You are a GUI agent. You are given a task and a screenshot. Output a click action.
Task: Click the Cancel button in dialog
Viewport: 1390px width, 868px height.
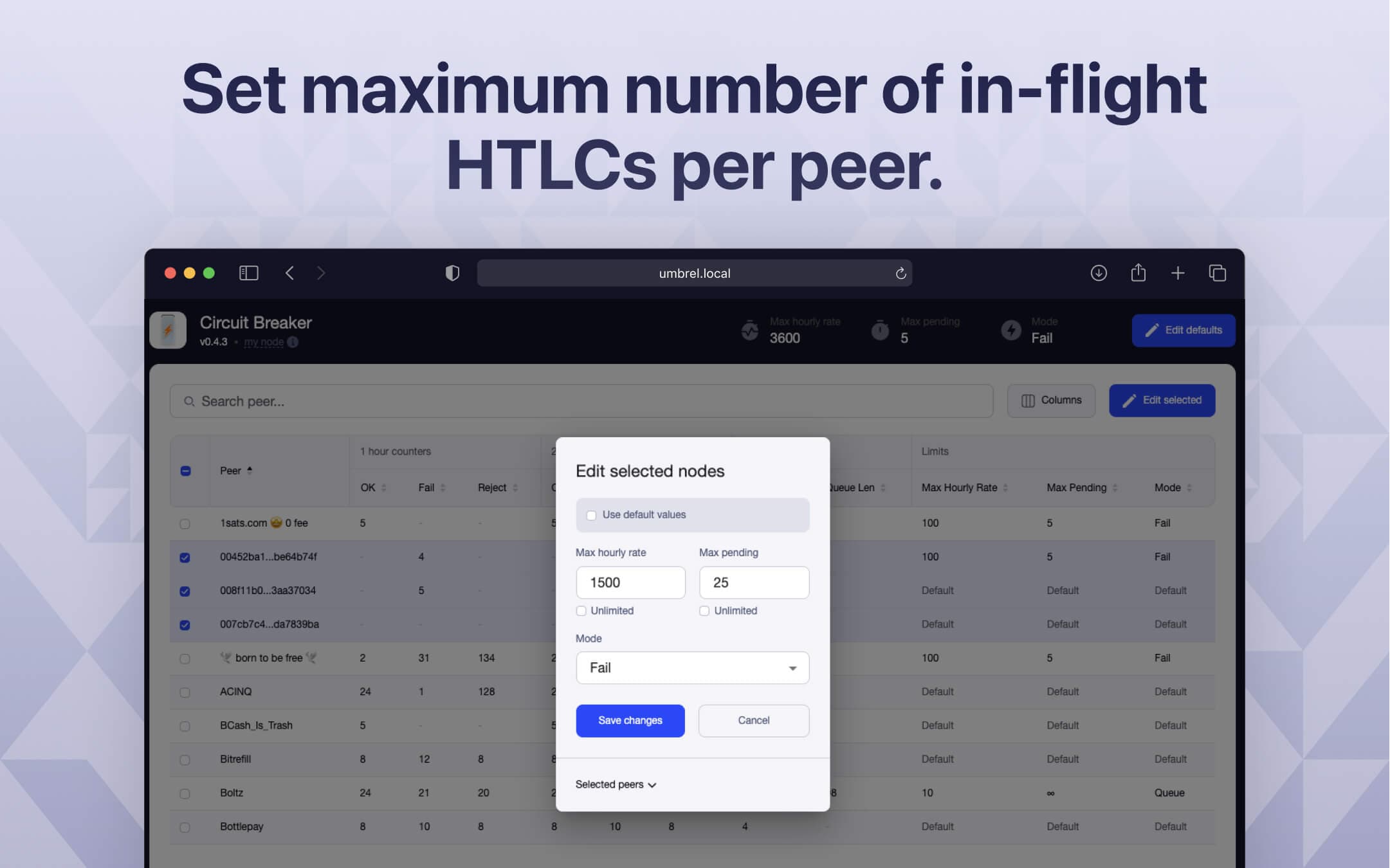point(753,720)
